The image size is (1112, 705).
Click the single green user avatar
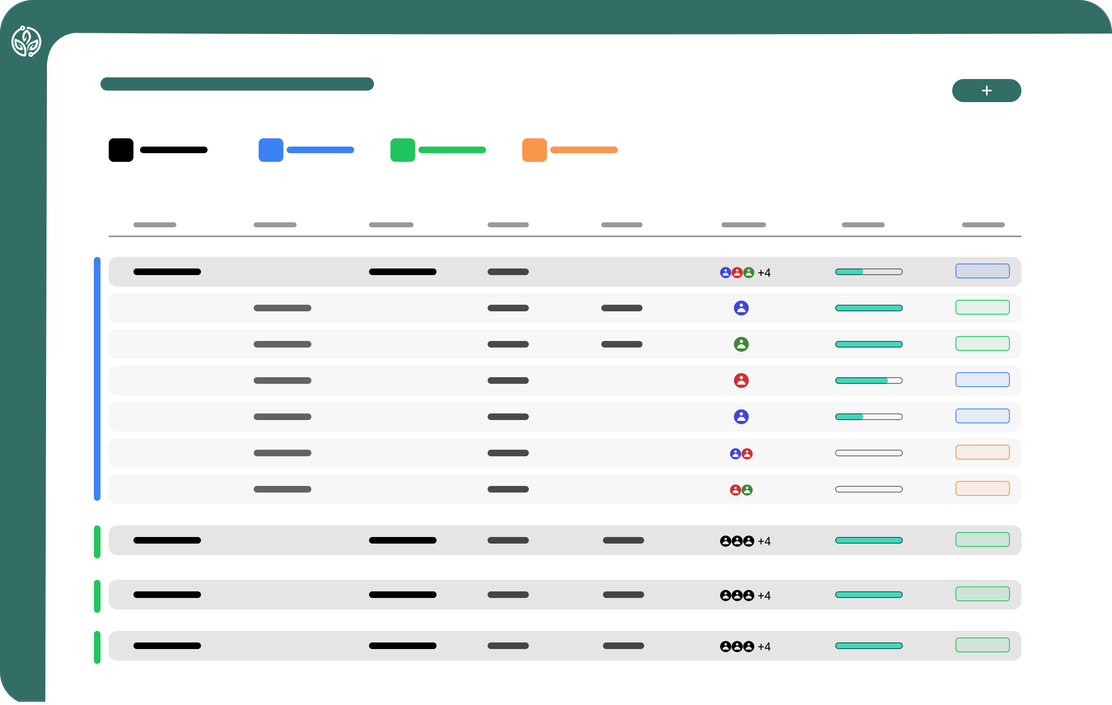[x=741, y=344]
